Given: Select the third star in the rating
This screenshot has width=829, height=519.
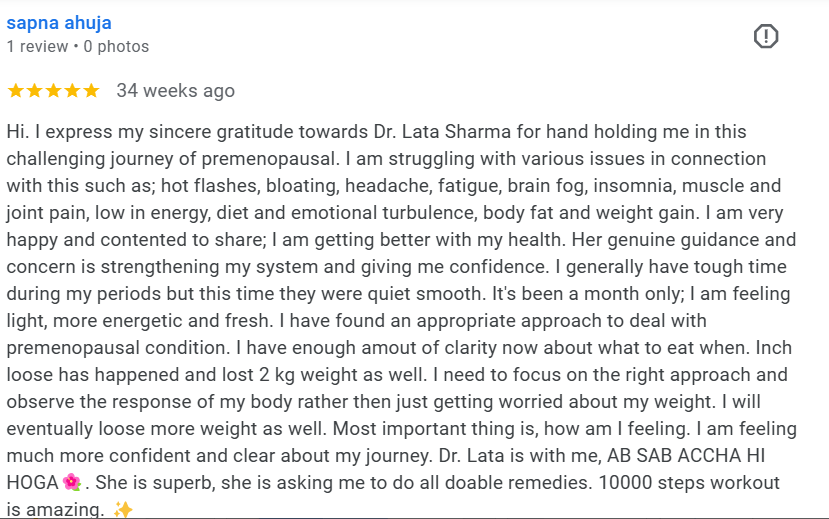Looking at the screenshot, I should [x=53, y=90].
